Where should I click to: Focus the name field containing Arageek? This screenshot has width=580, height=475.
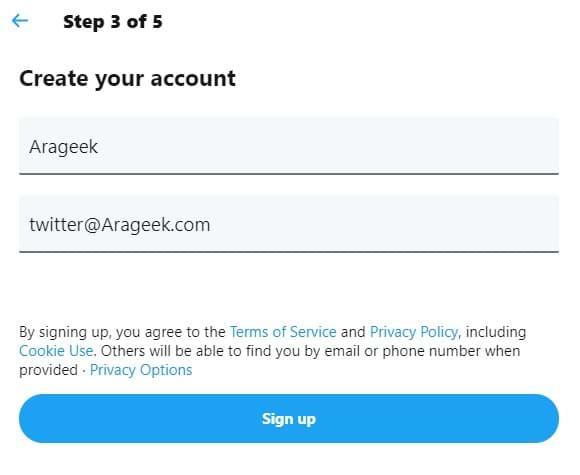click(x=289, y=146)
